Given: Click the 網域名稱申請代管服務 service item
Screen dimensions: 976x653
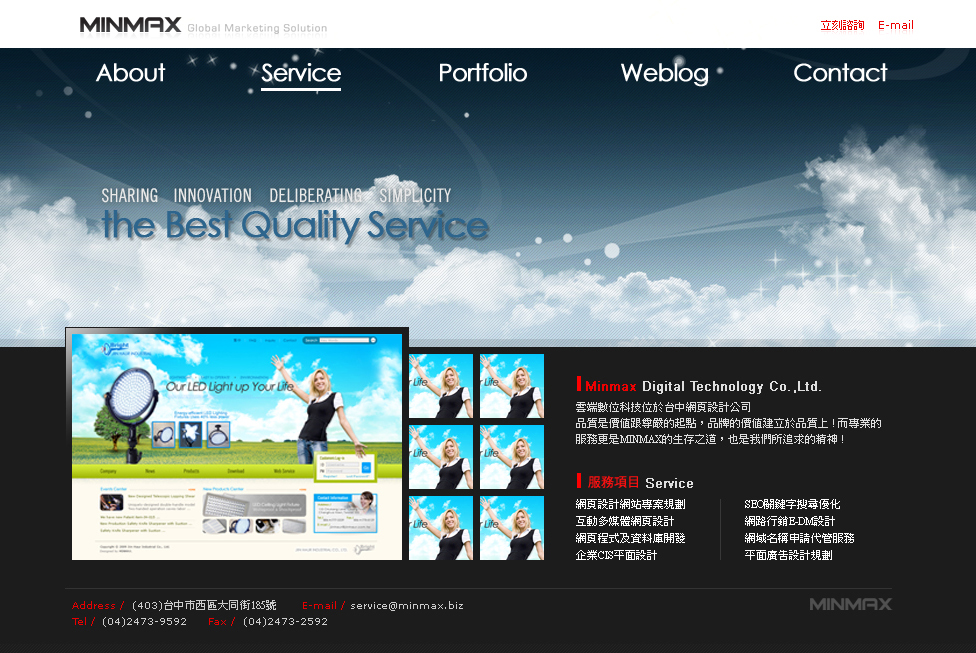Looking at the screenshot, I should [799, 538].
